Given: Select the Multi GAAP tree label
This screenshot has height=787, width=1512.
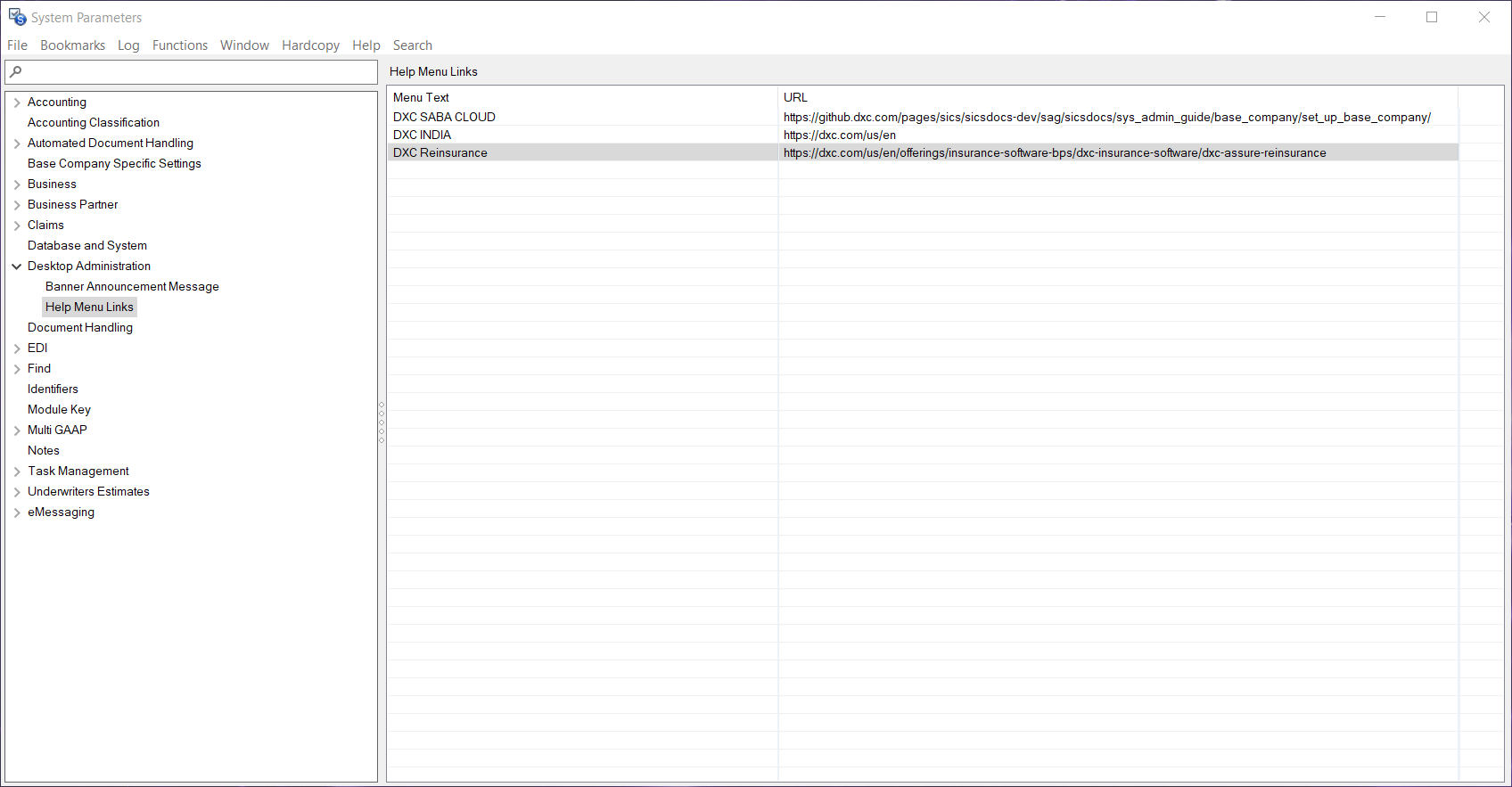Looking at the screenshot, I should tap(57, 430).
